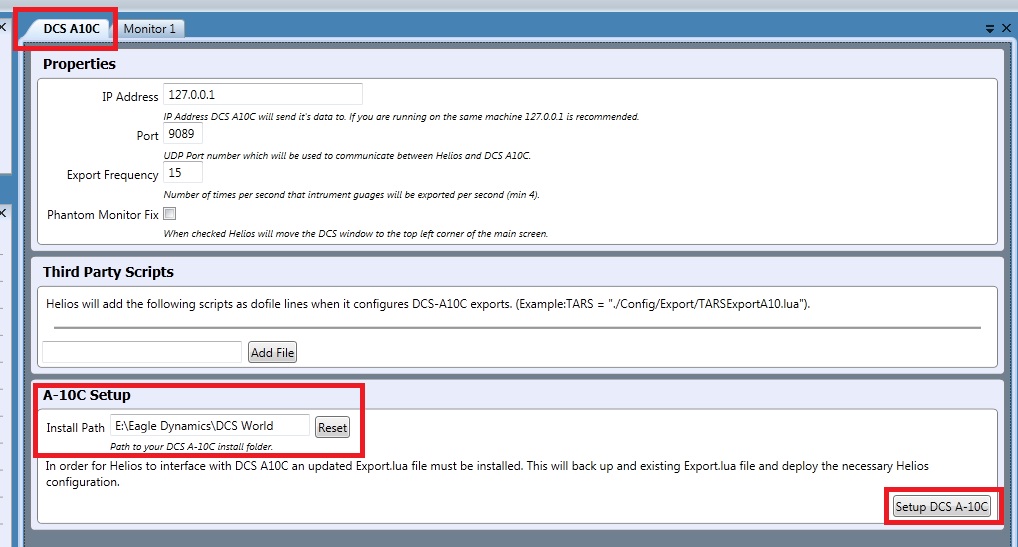Click the IP Address label
Image resolution: width=1018 pixels, height=547 pixels.
(130, 97)
